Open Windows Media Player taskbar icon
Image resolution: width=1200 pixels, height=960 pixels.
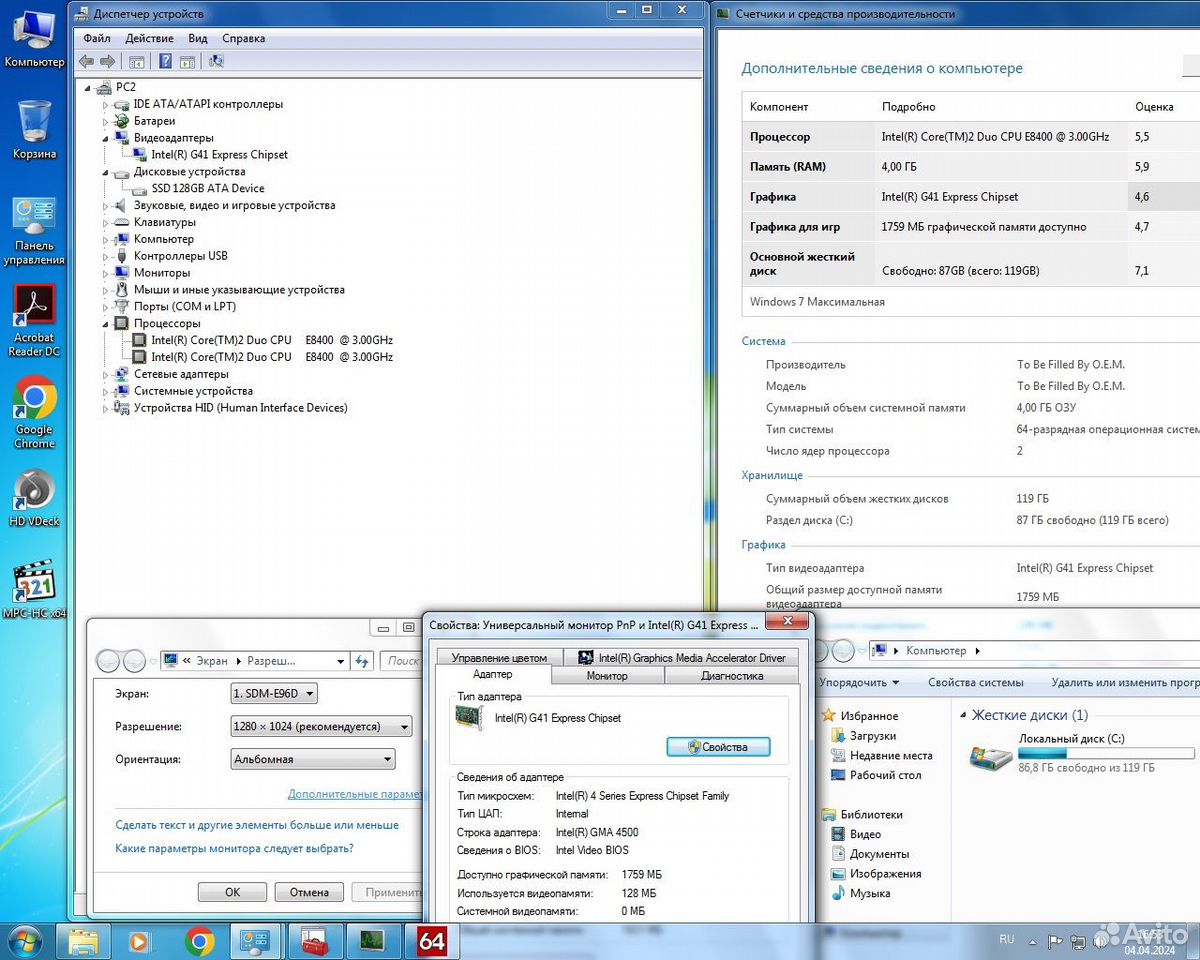(x=139, y=941)
